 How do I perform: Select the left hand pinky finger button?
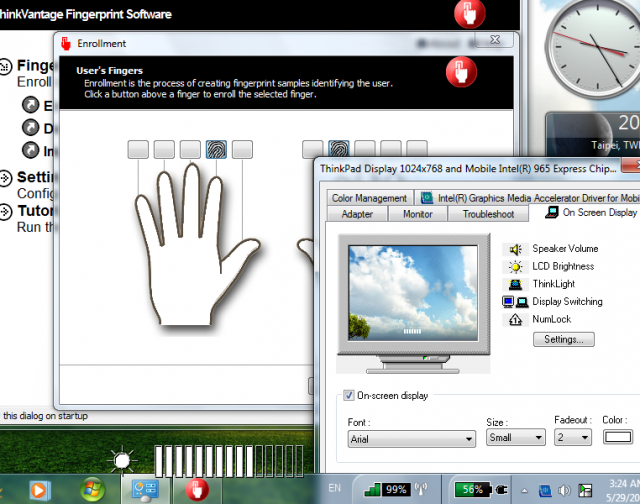pyautogui.click(x=138, y=149)
